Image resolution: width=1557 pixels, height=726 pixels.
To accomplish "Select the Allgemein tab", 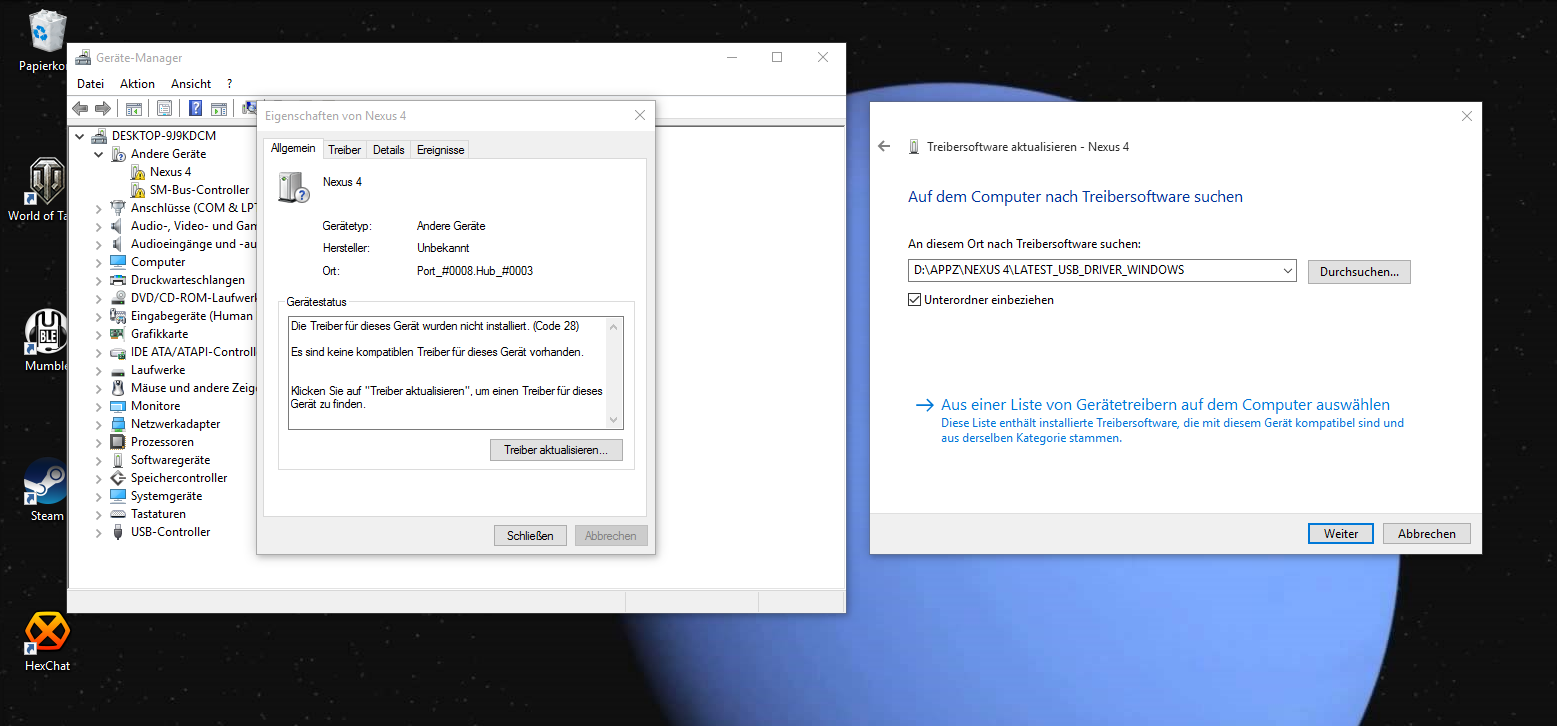I will pos(293,148).
